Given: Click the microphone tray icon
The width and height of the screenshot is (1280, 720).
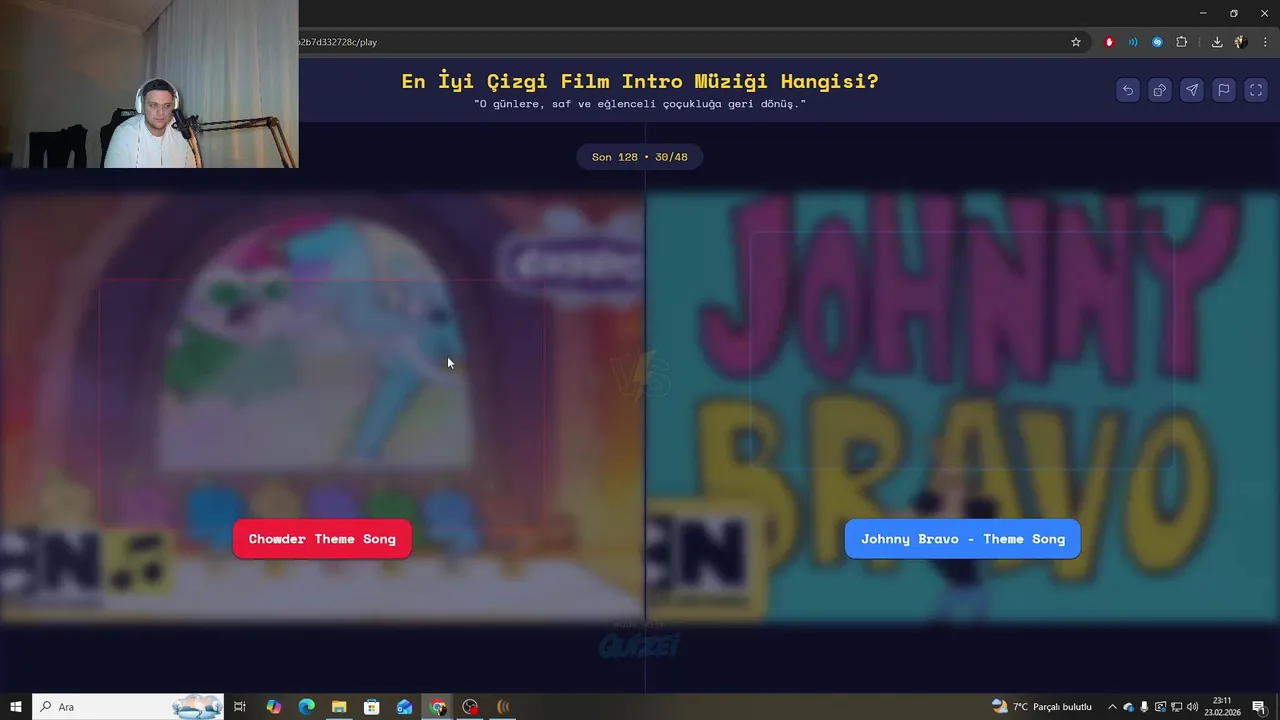Looking at the screenshot, I should [1144, 707].
